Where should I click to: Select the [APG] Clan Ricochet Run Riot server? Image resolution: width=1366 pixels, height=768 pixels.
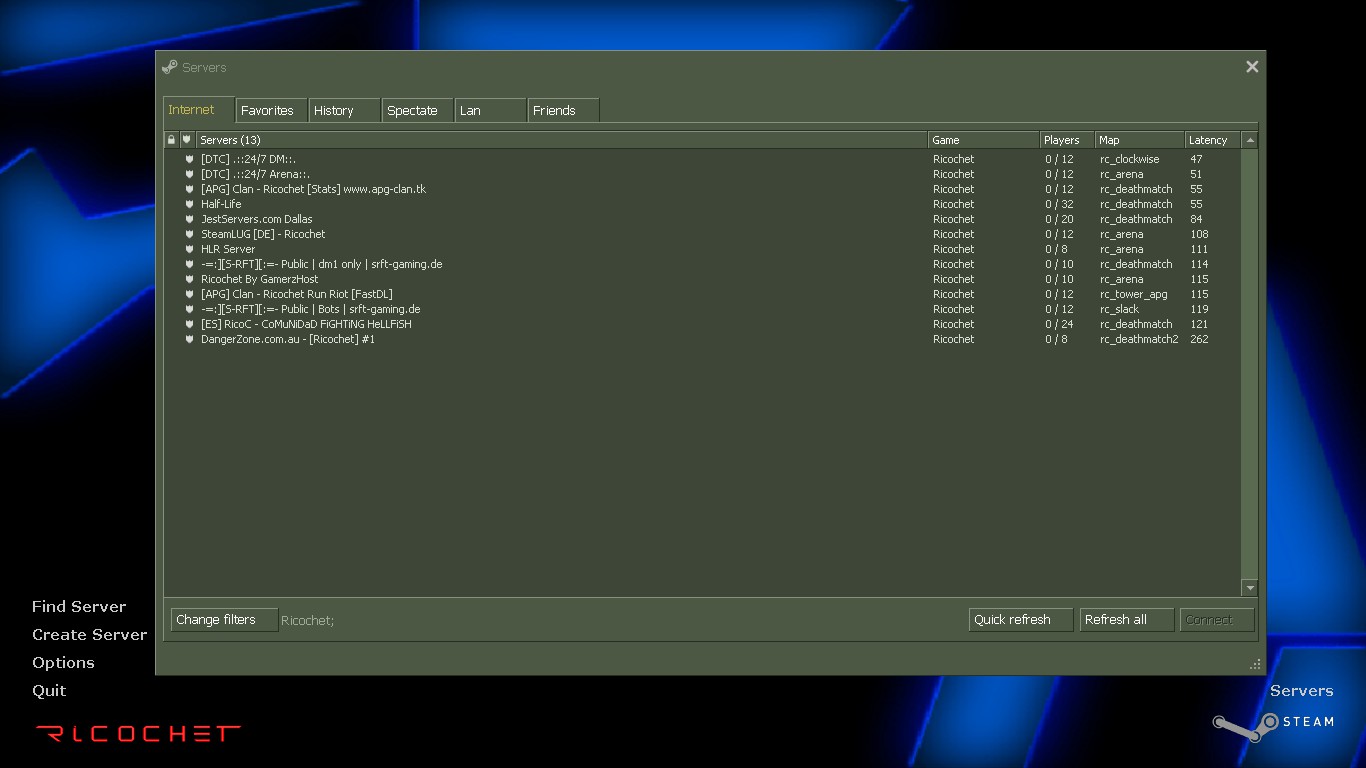(703, 294)
